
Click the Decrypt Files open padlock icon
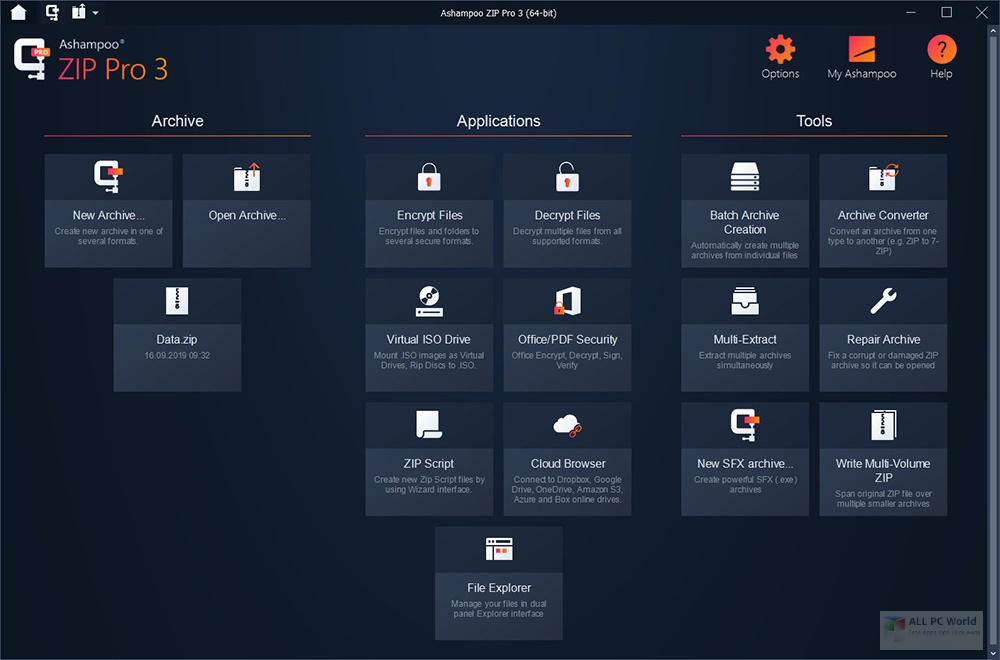(x=567, y=177)
